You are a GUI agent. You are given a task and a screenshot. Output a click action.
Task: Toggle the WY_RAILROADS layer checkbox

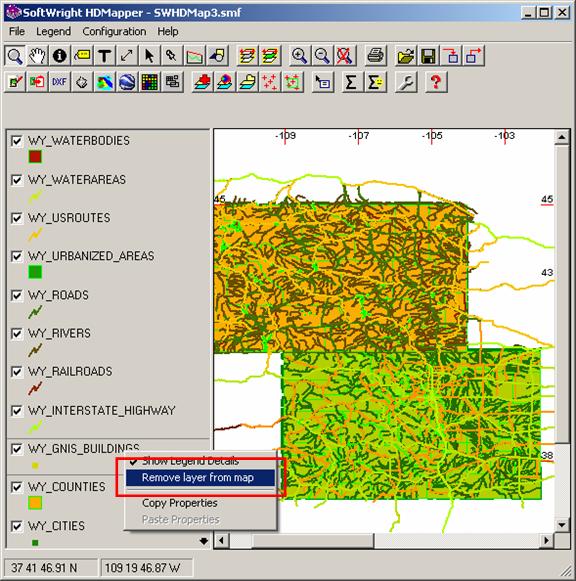point(17,372)
